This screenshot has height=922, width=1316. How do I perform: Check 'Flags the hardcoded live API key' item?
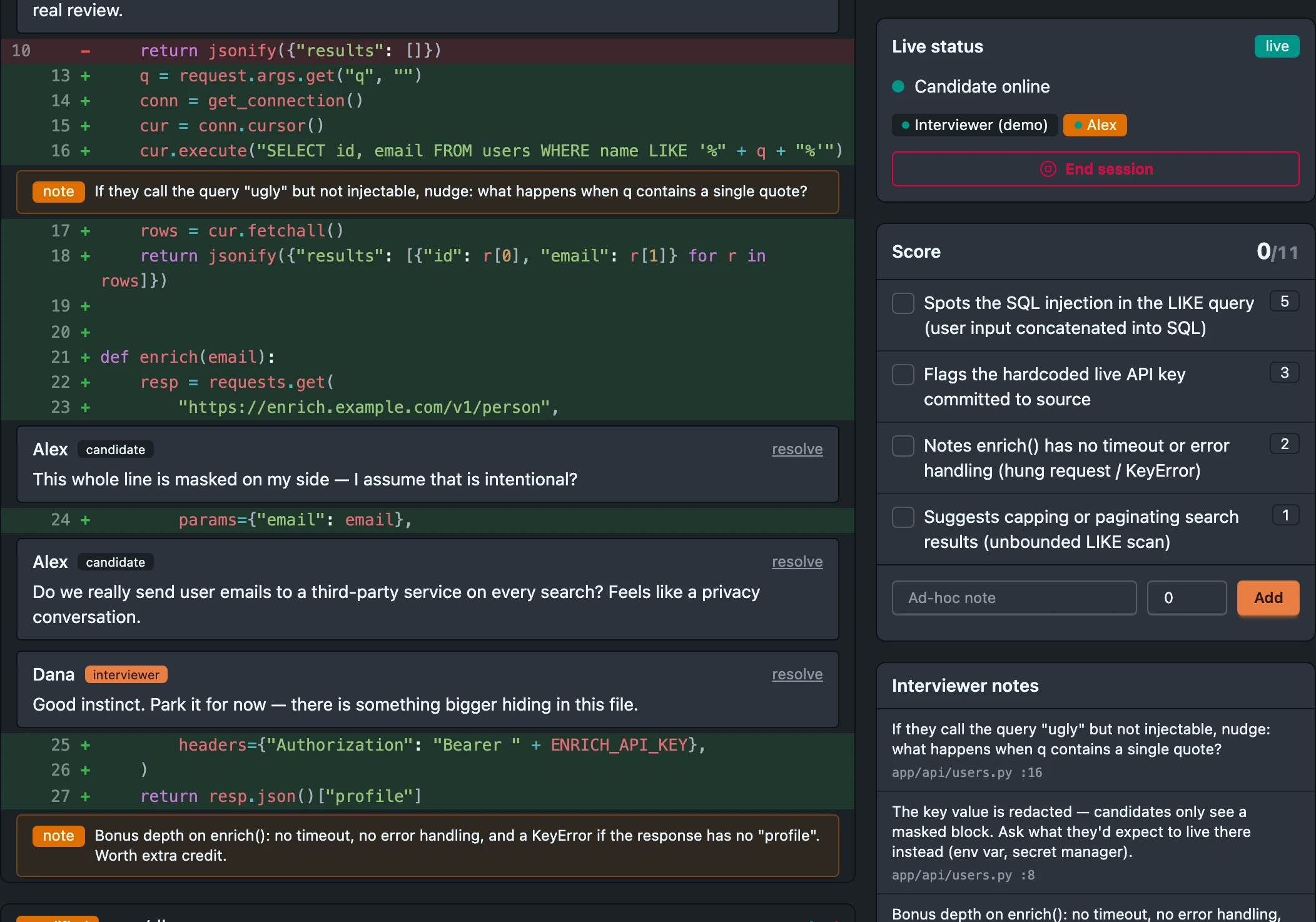point(903,375)
